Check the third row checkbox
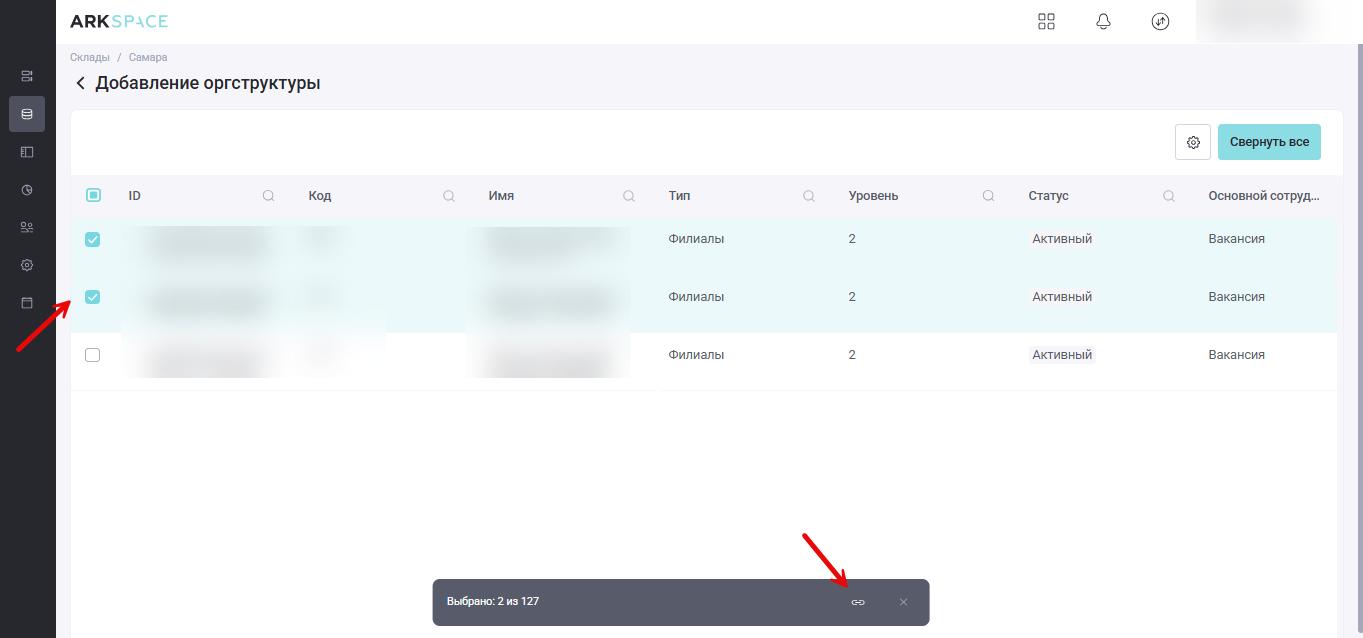This screenshot has width=1363, height=638. pyautogui.click(x=93, y=355)
